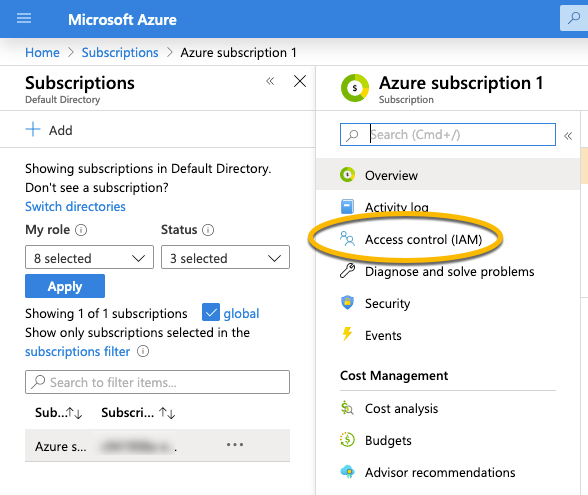Screen dimensions: 588x495
Task: Click Add to create a subscription
Action: (49, 130)
